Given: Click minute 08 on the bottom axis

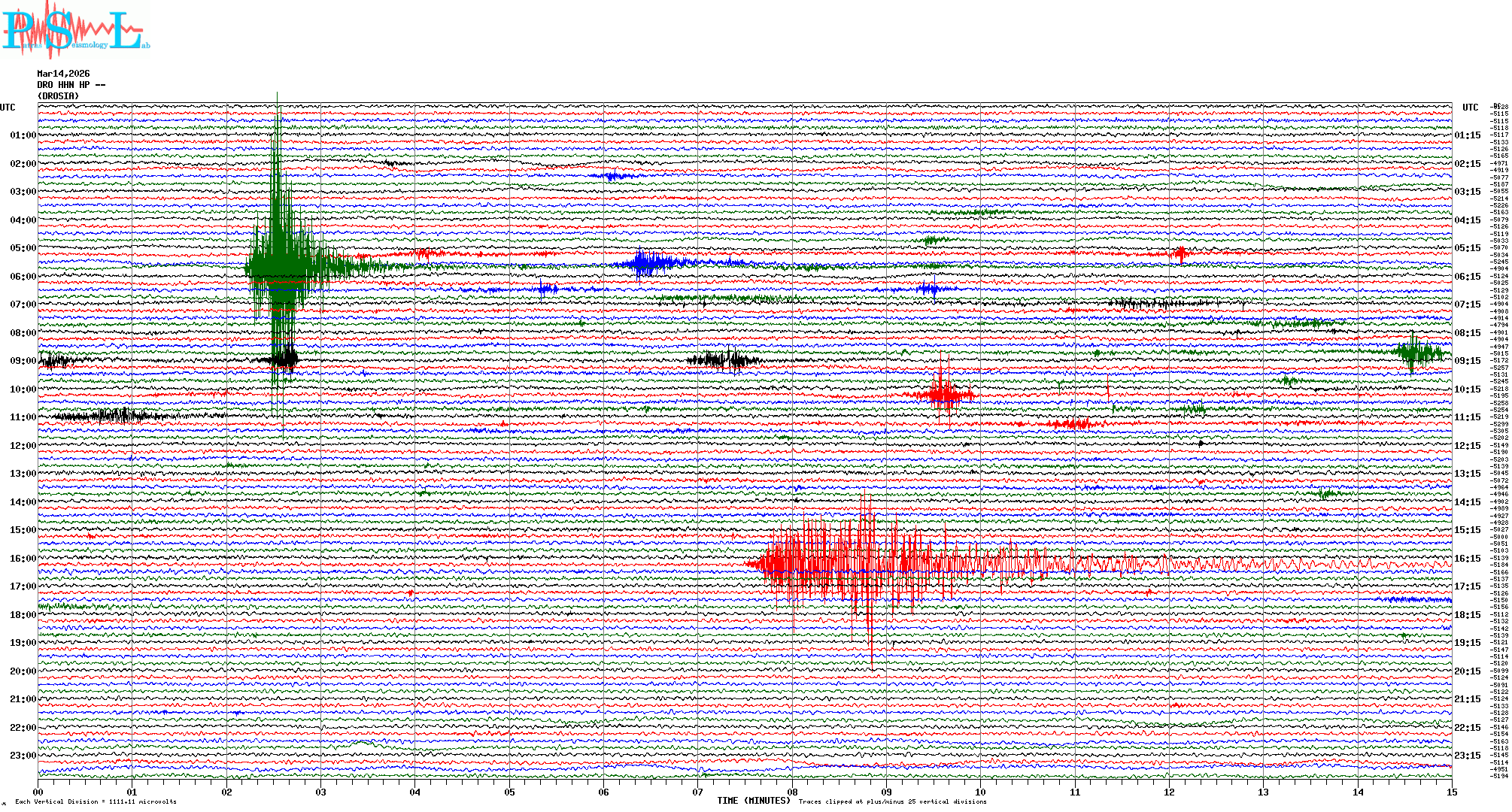Looking at the screenshot, I should point(792,792).
